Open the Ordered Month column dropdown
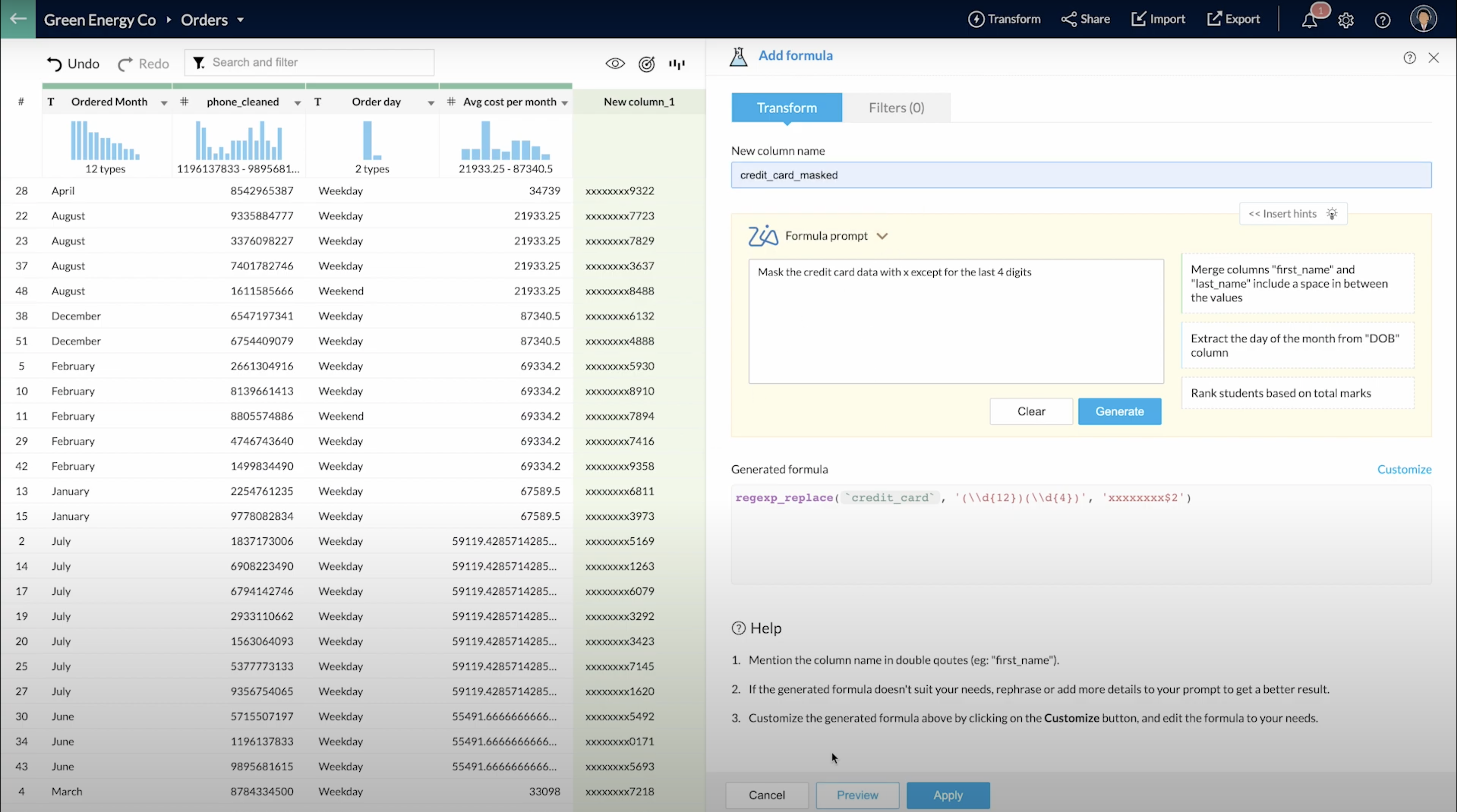This screenshot has width=1457, height=812. pos(164,102)
